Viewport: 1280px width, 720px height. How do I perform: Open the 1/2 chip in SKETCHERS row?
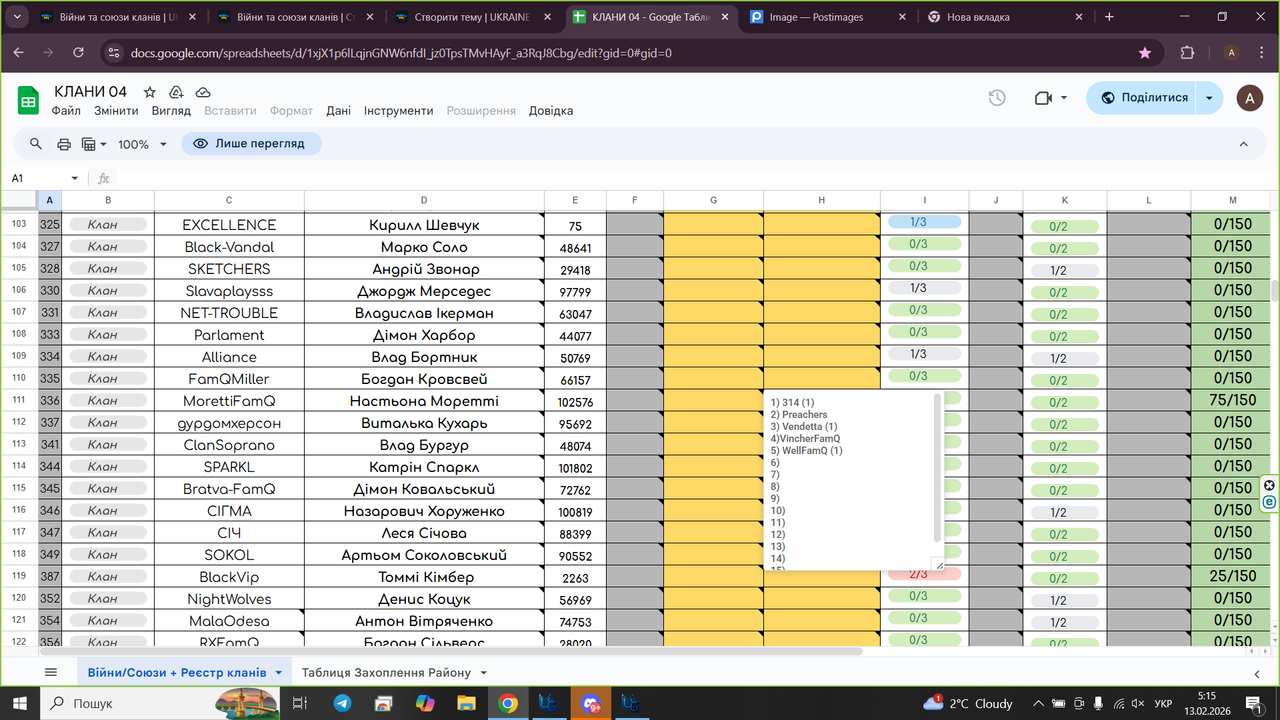click(x=1064, y=270)
